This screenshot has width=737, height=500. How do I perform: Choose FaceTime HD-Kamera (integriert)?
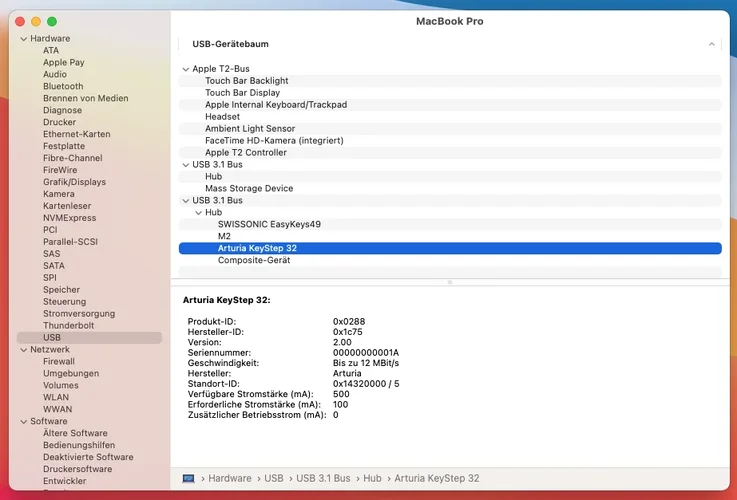coord(274,141)
